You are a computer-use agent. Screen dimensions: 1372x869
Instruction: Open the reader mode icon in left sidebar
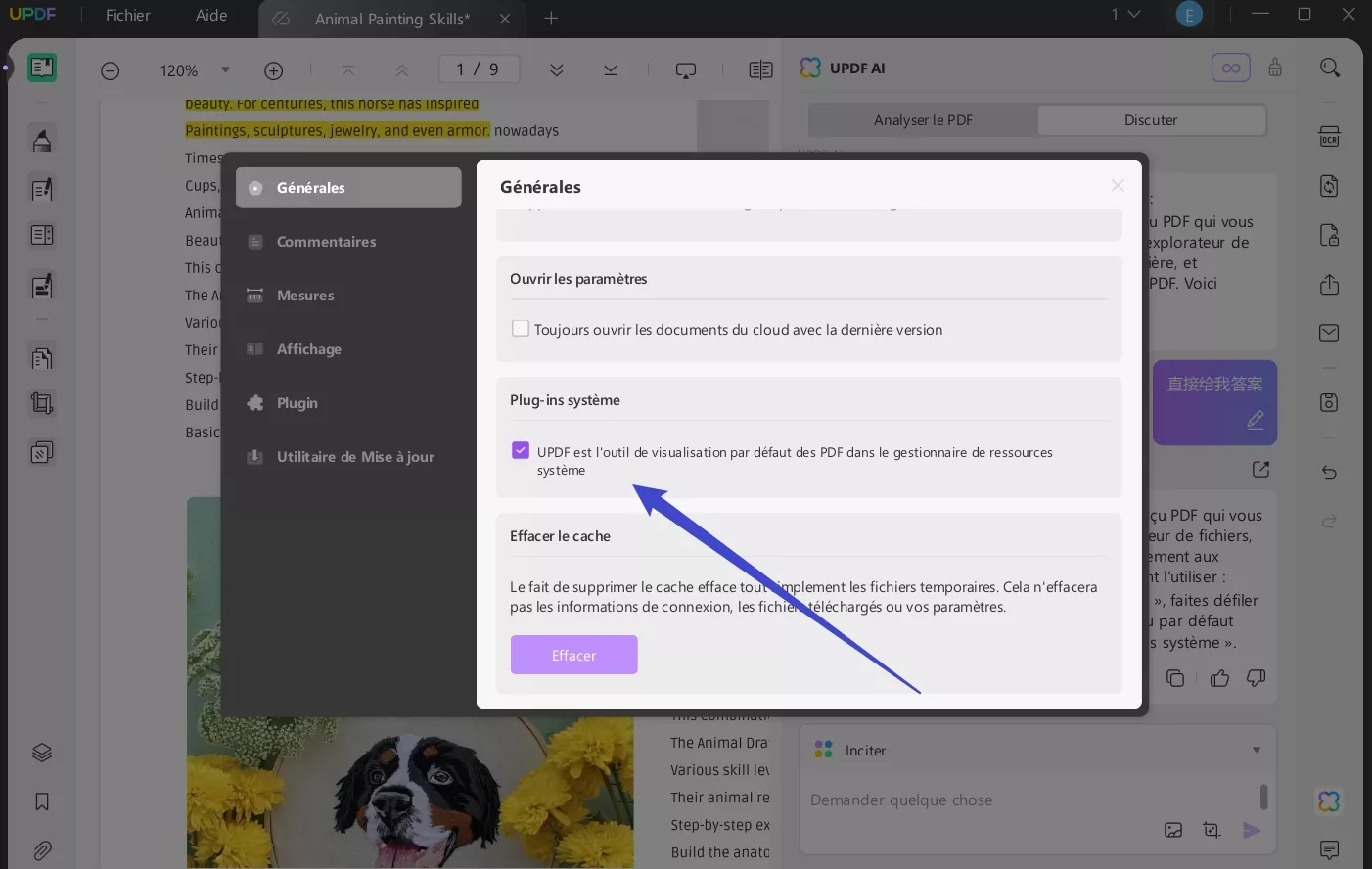[x=42, y=68]
